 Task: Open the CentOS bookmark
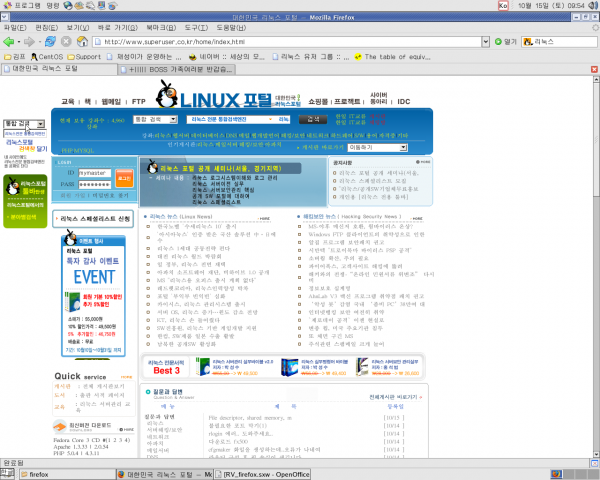tap(47, 57)
